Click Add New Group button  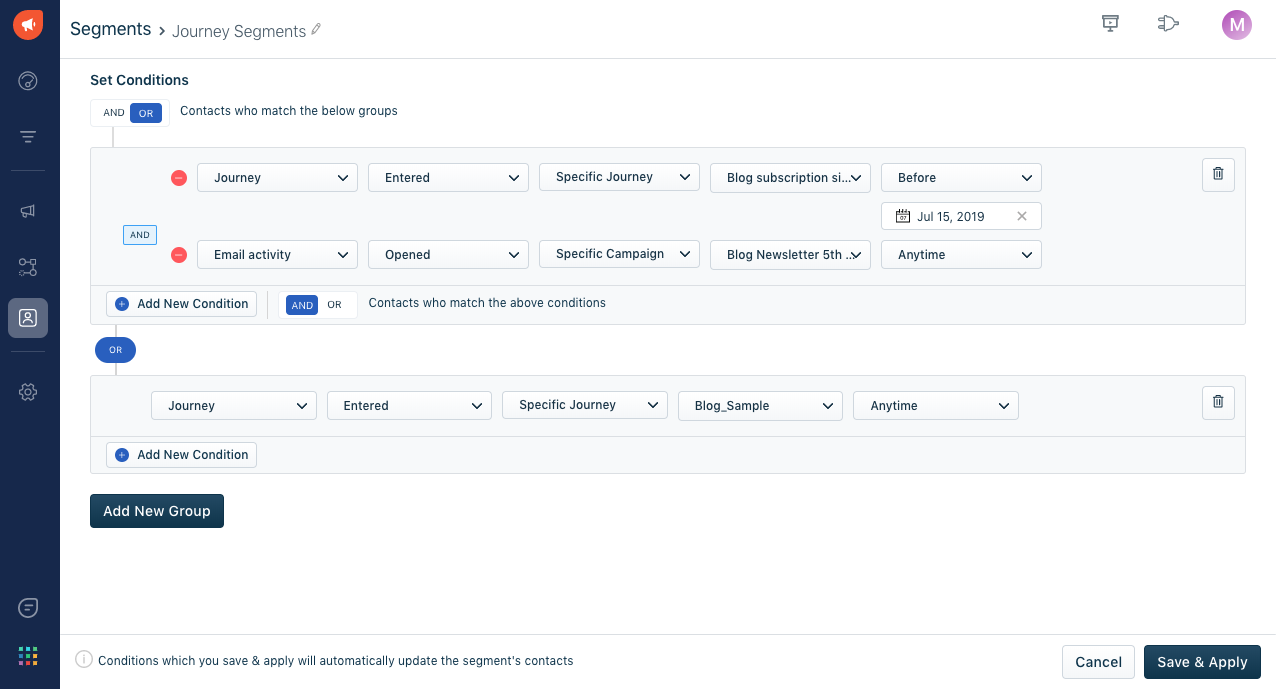coord(157,511)
